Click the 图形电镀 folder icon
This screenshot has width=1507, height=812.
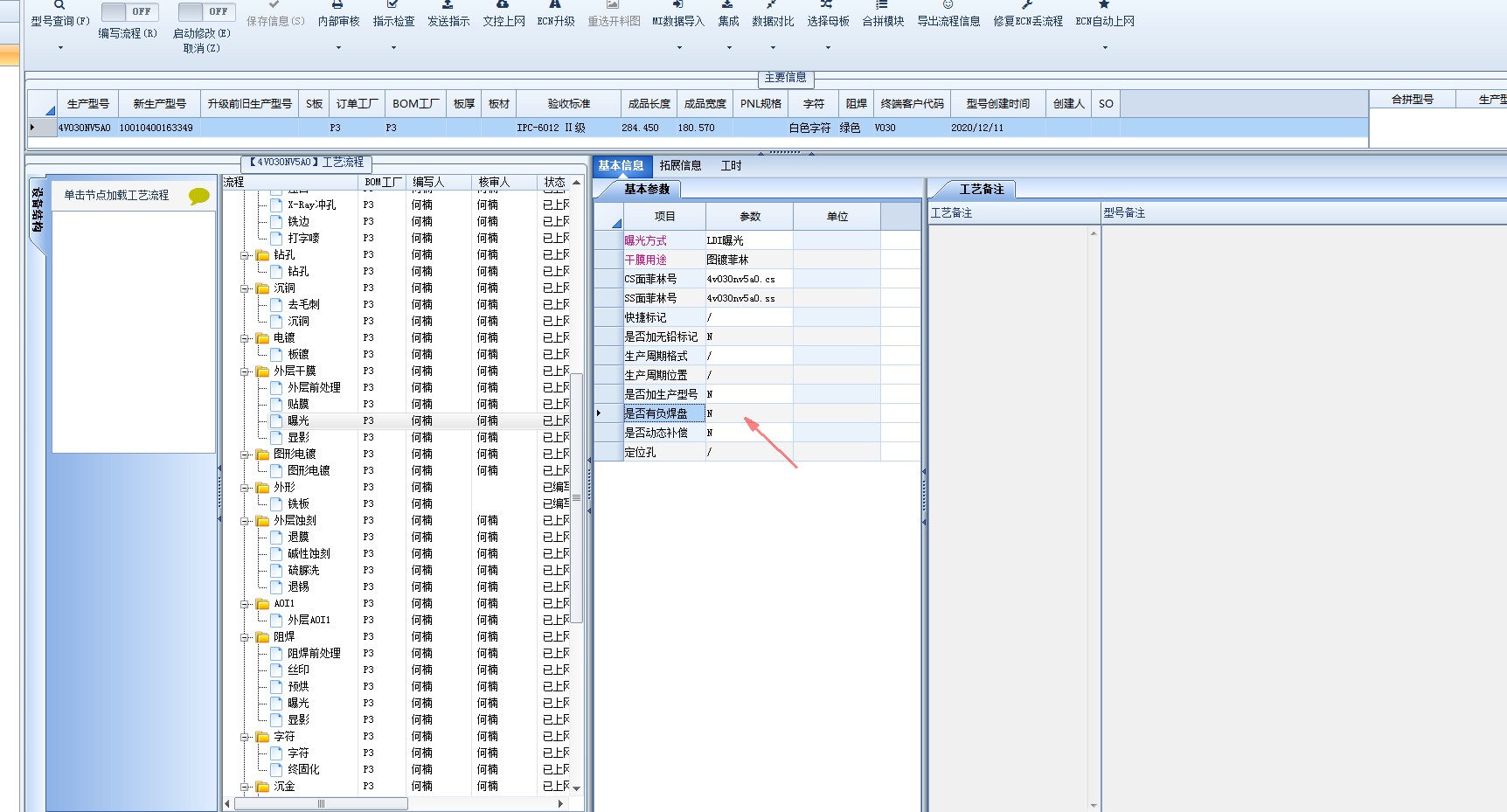tap(262, 455)
